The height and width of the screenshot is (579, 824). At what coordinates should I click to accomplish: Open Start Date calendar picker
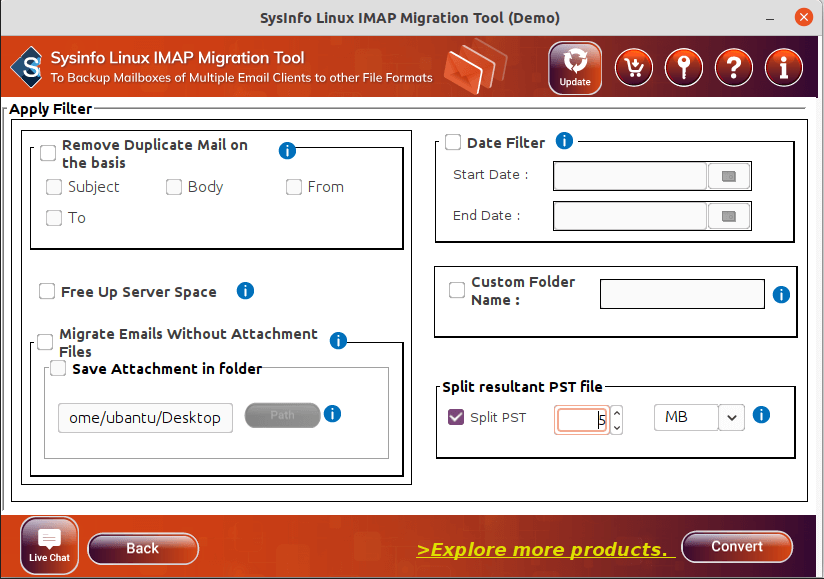[x=729, y=176]
